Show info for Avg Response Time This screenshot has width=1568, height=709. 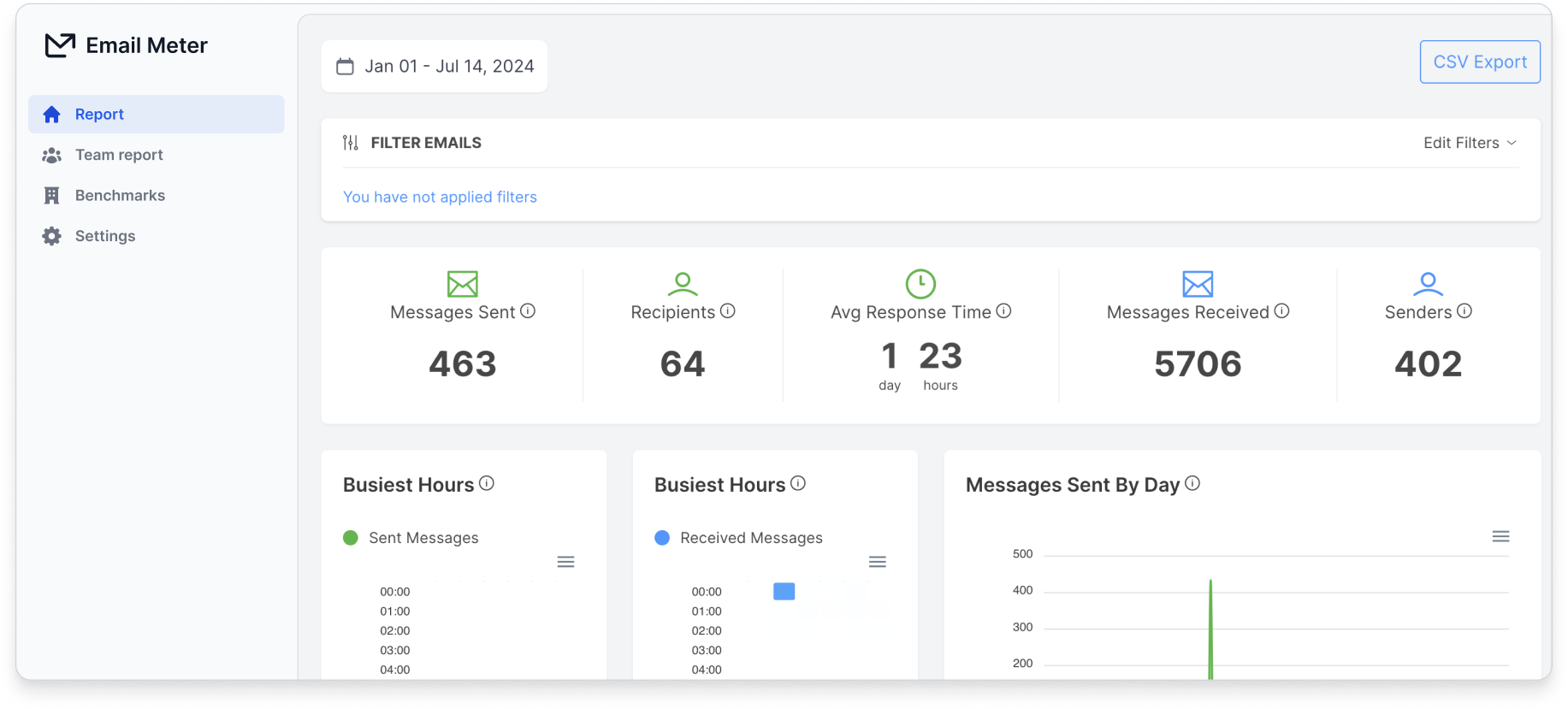tap(1004, 311)
